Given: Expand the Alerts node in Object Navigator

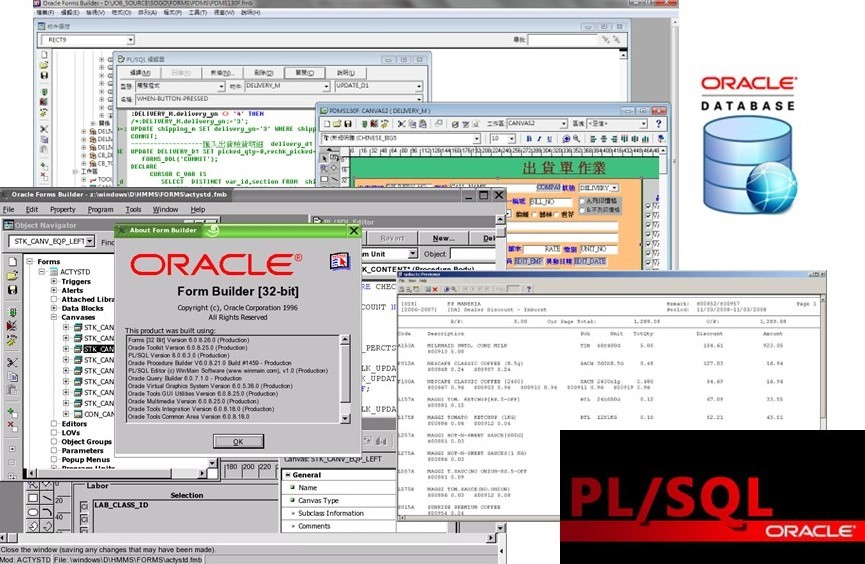Looking at the screenshot, I should coord(54,290).
